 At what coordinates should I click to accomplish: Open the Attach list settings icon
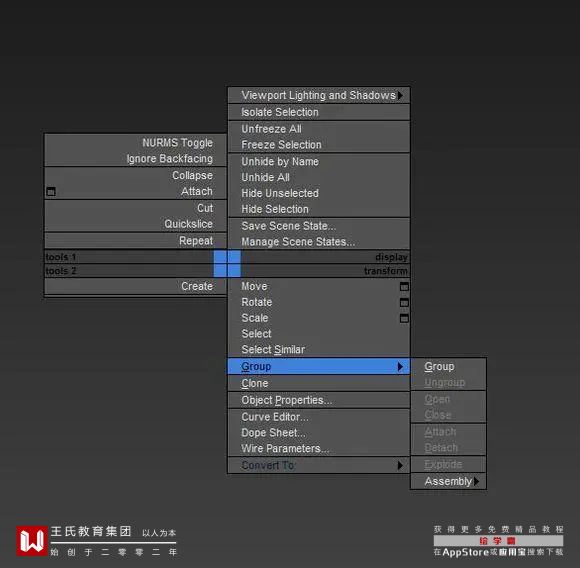51,192
